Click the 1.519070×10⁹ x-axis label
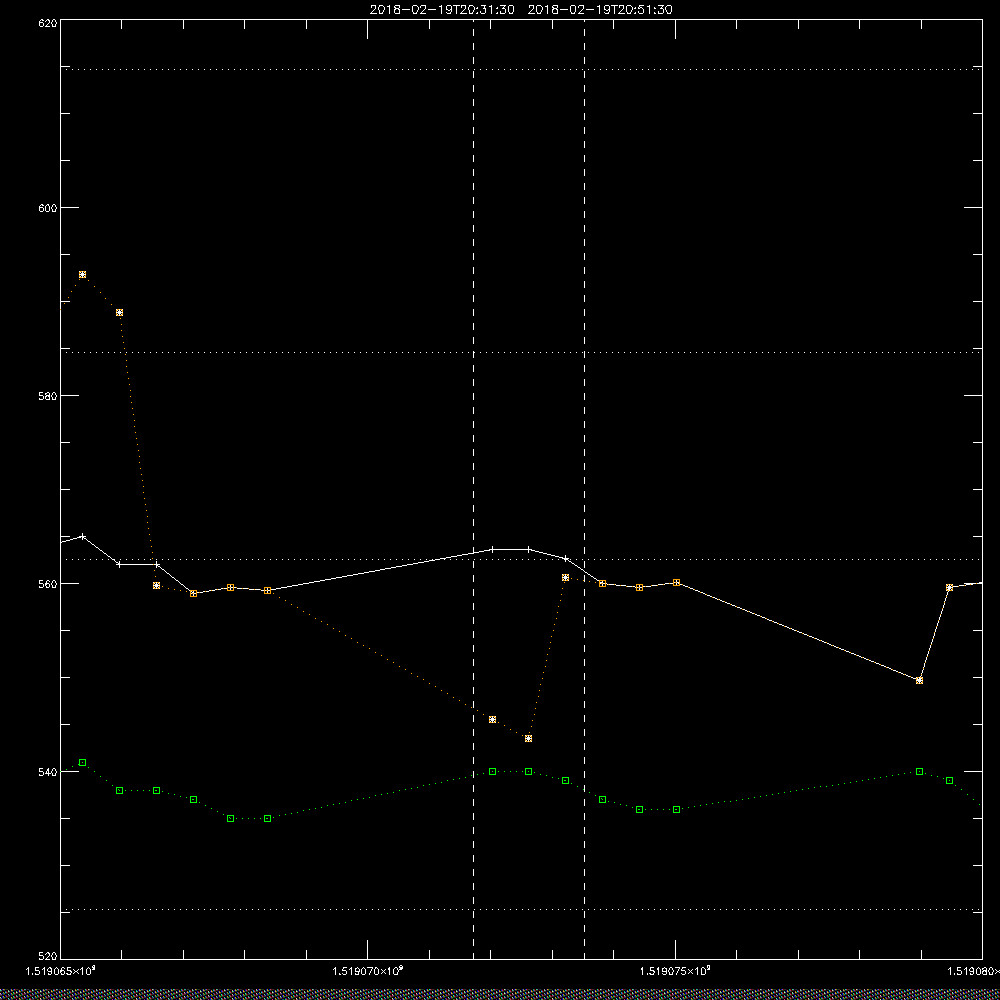The height and width of the screenshot is (1000, 1000). pos(368,971)
